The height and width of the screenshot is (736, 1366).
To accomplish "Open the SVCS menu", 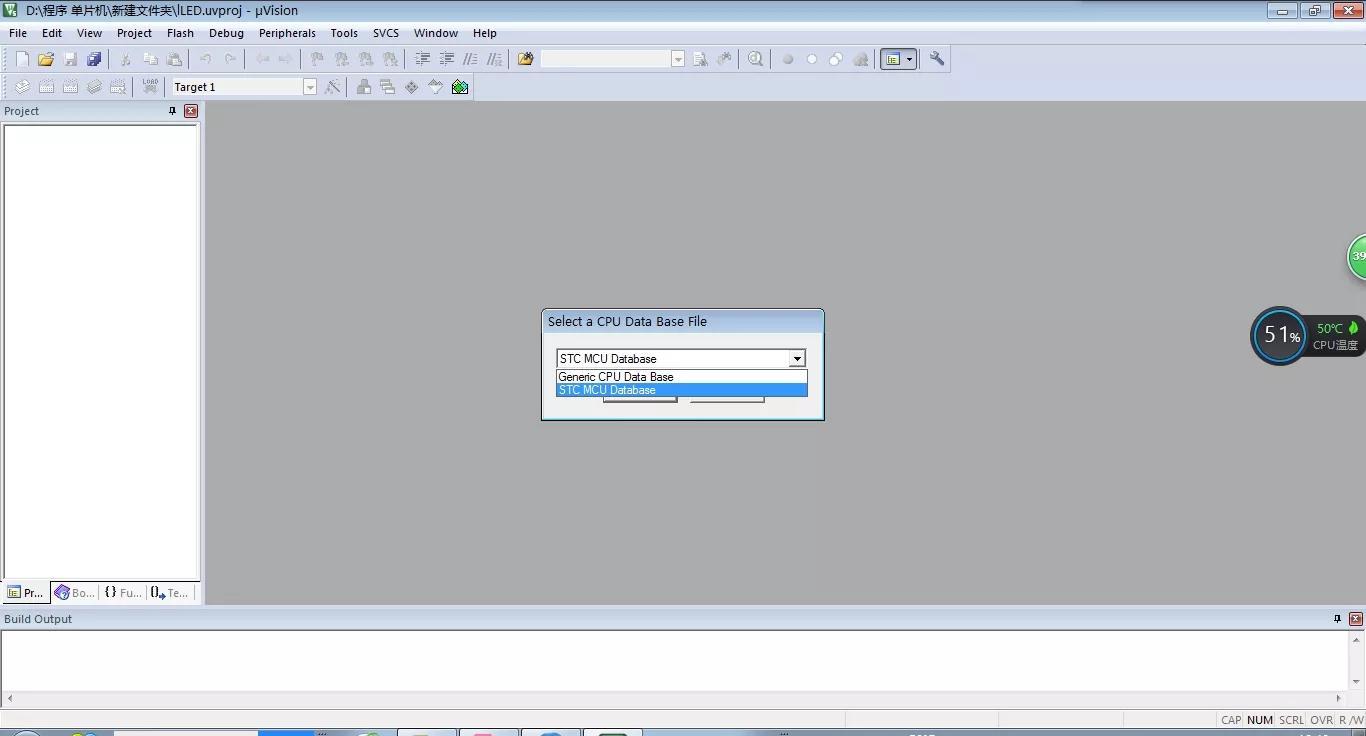I will (x=386, y=33).
